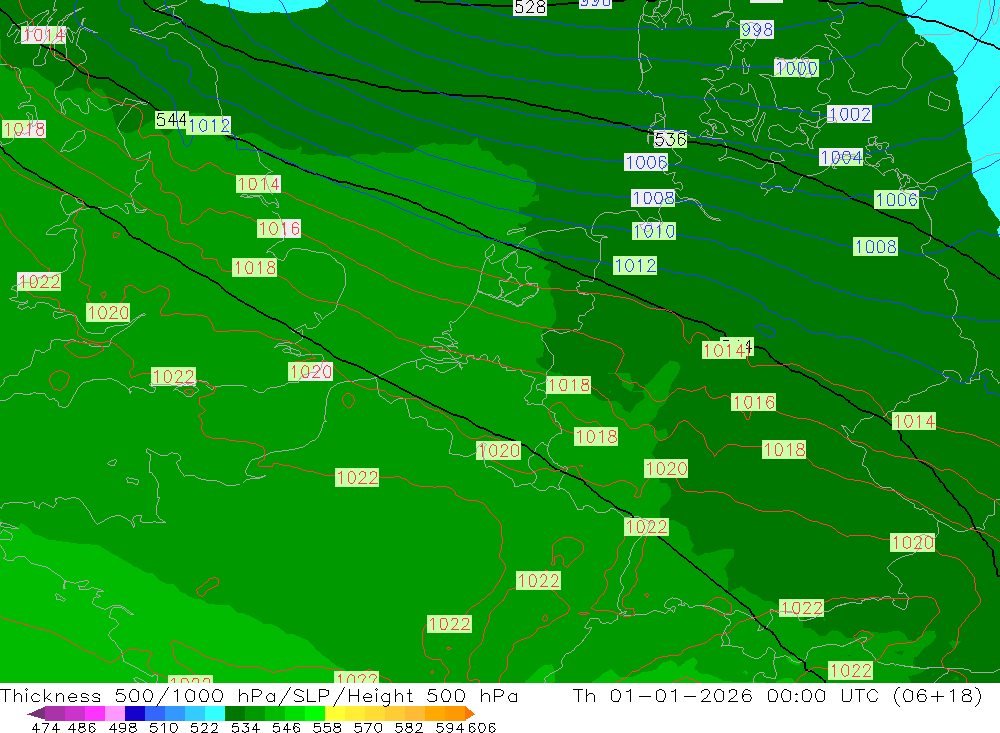Viewport: 1000px width, 733px height.
Task: Click the 1000 isobar label
Action: pyautogui.click(x=796, y=68)
